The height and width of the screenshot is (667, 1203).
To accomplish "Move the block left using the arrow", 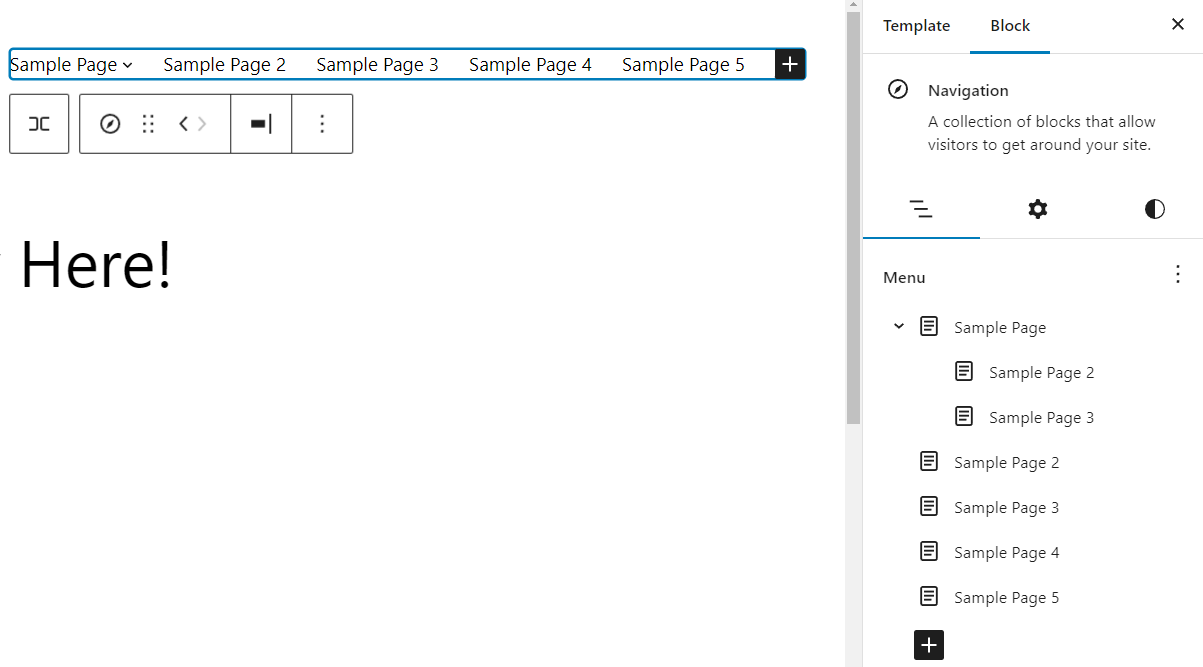I will [x=182, y=123].
